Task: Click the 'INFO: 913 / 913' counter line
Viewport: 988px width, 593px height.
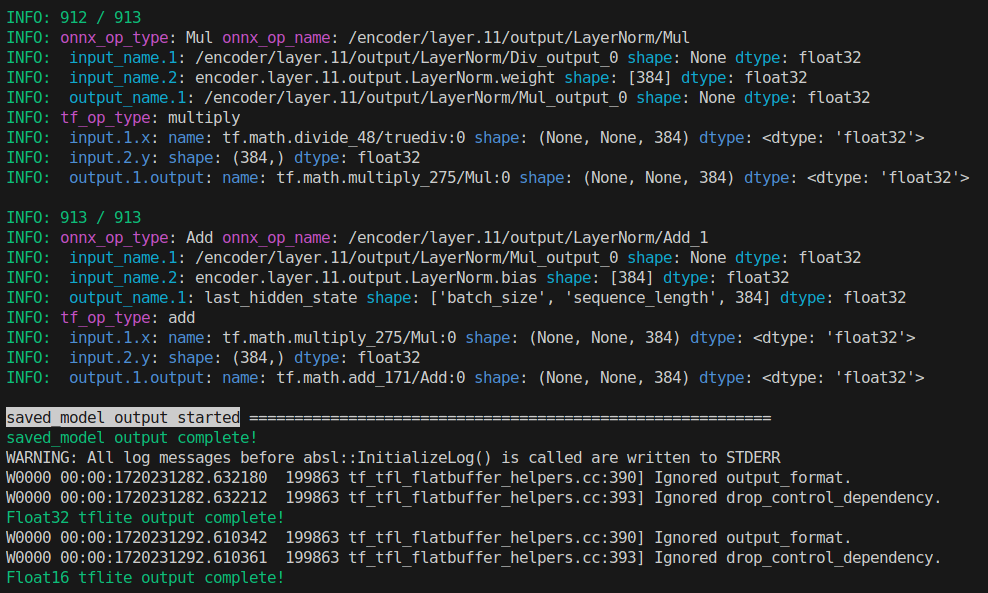Action: tap(74, 217)
